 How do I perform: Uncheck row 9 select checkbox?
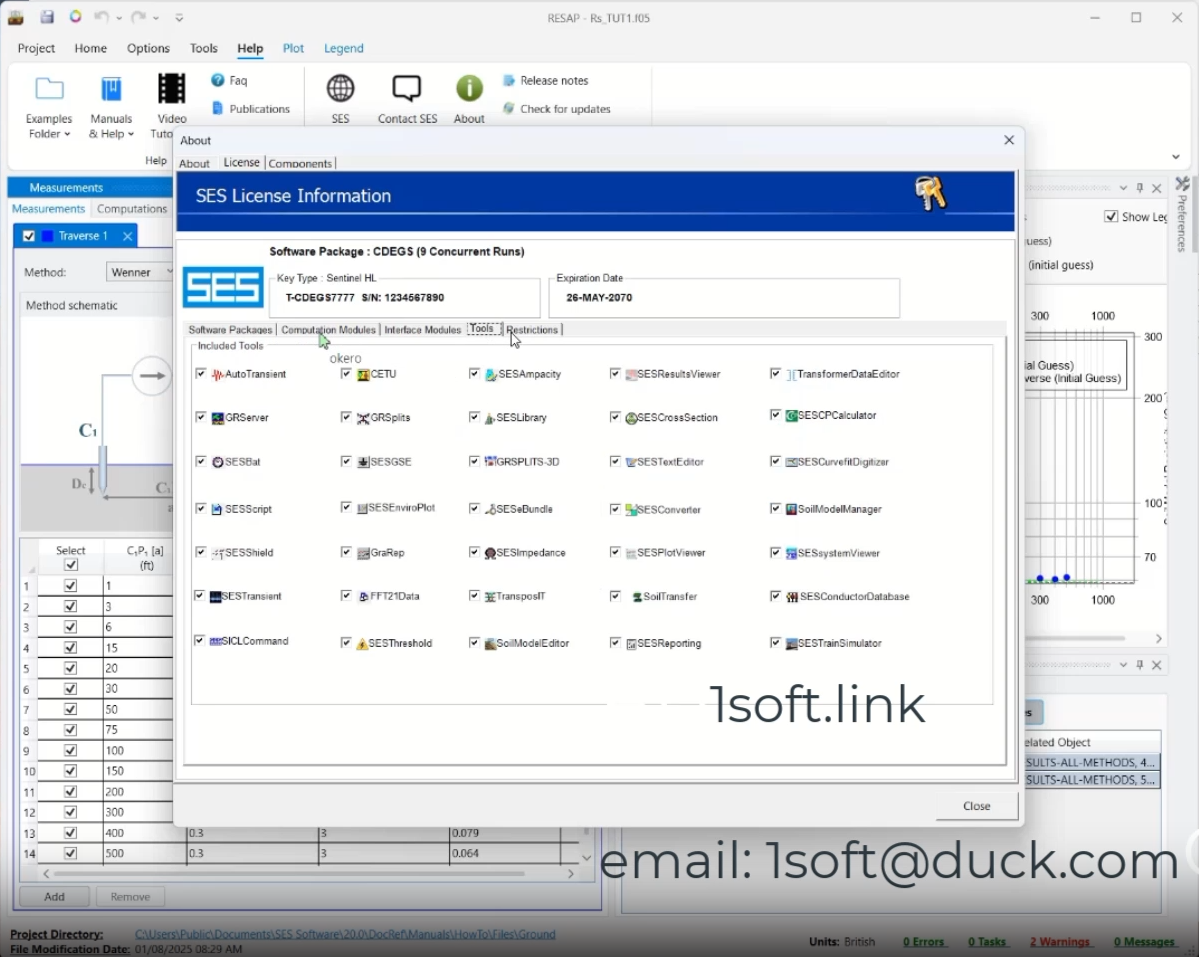click(x=70, y=751)
